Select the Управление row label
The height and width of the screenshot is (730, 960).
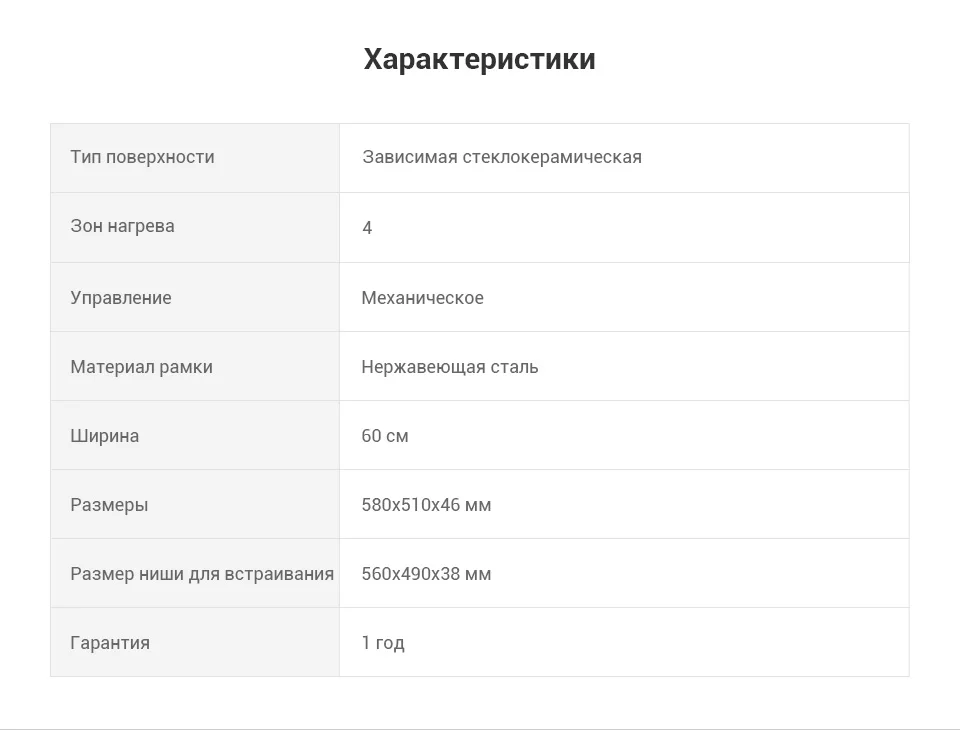121,298
